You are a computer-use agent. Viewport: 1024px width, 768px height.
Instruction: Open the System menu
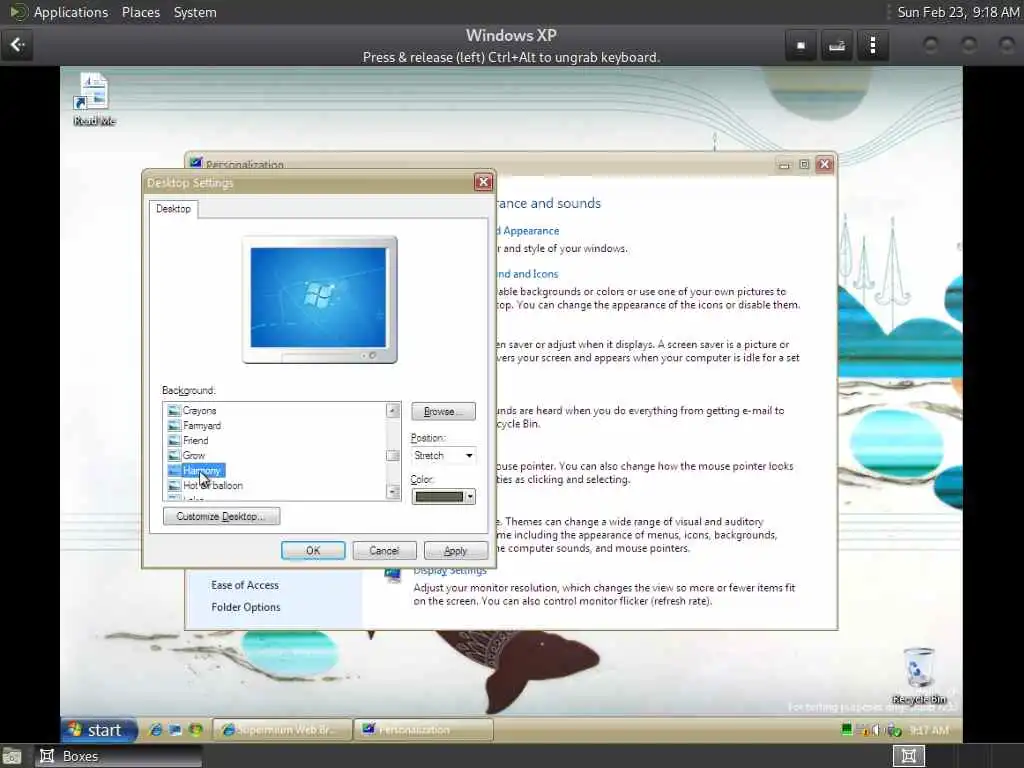point(195,12)
